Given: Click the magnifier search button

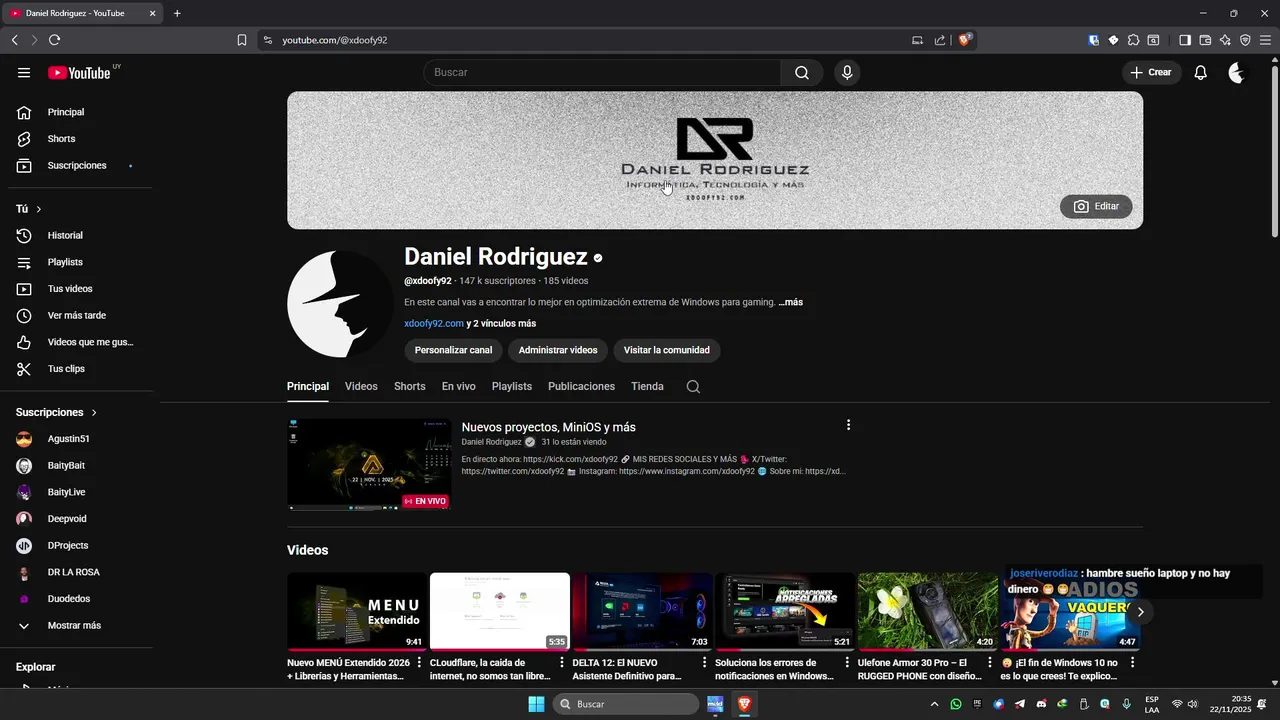Looking at the screenshot, I should (x=802, y=72).
